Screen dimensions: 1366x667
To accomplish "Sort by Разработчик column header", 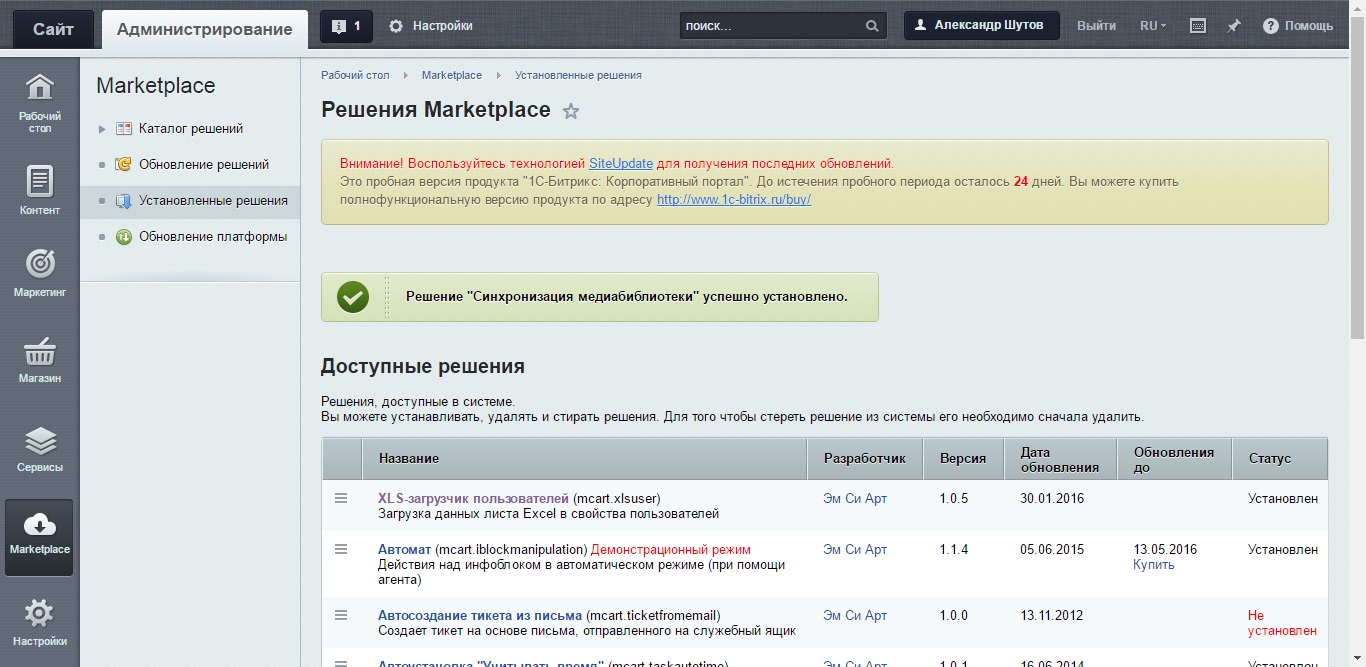I will 865,459.
